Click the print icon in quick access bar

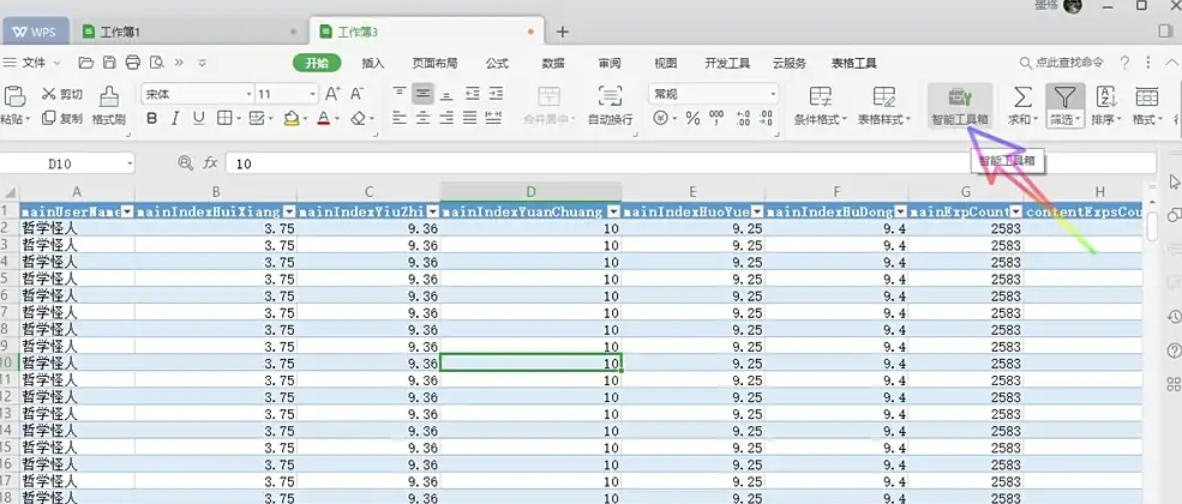click(x=132, y=62)
